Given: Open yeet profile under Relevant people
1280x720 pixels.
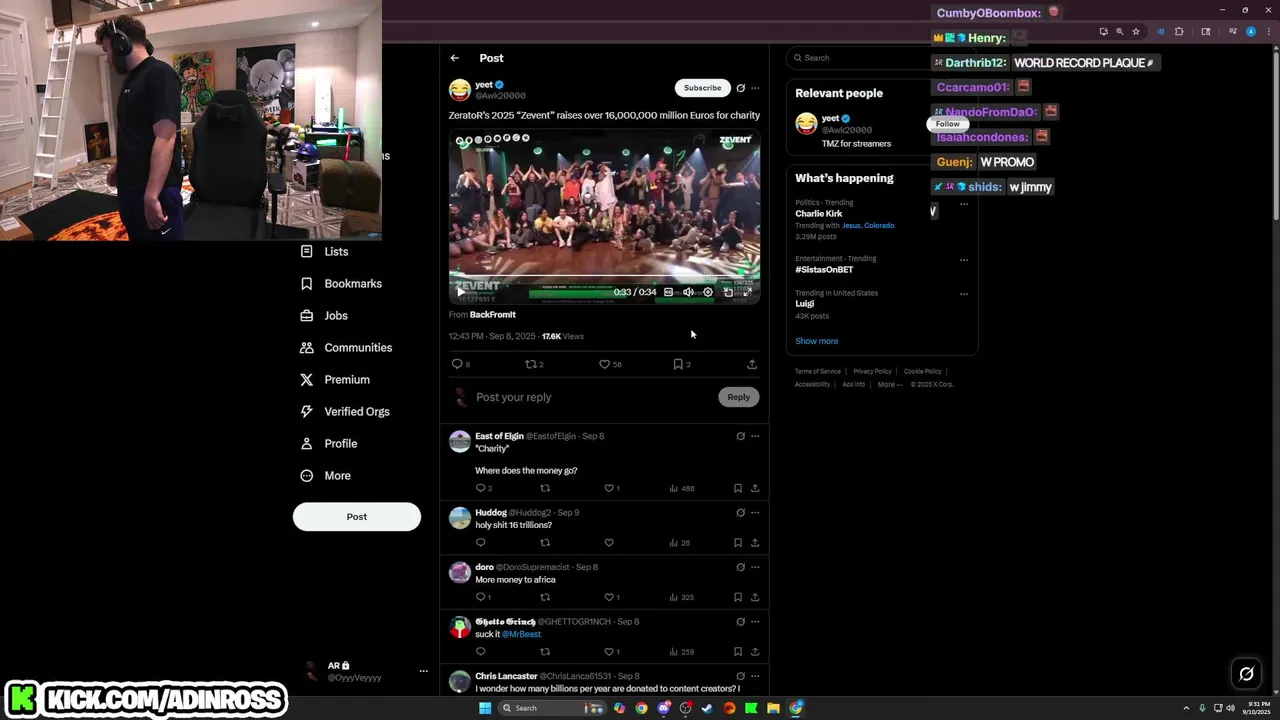Looking at the screenshot, I should pyautogui.click(x=830, y=118).
